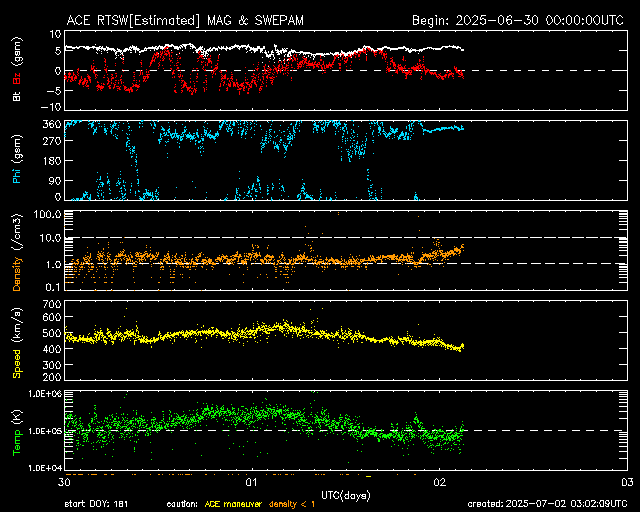Click the 03 day tick label
This screenshot has width=640, height=512.
627,483
